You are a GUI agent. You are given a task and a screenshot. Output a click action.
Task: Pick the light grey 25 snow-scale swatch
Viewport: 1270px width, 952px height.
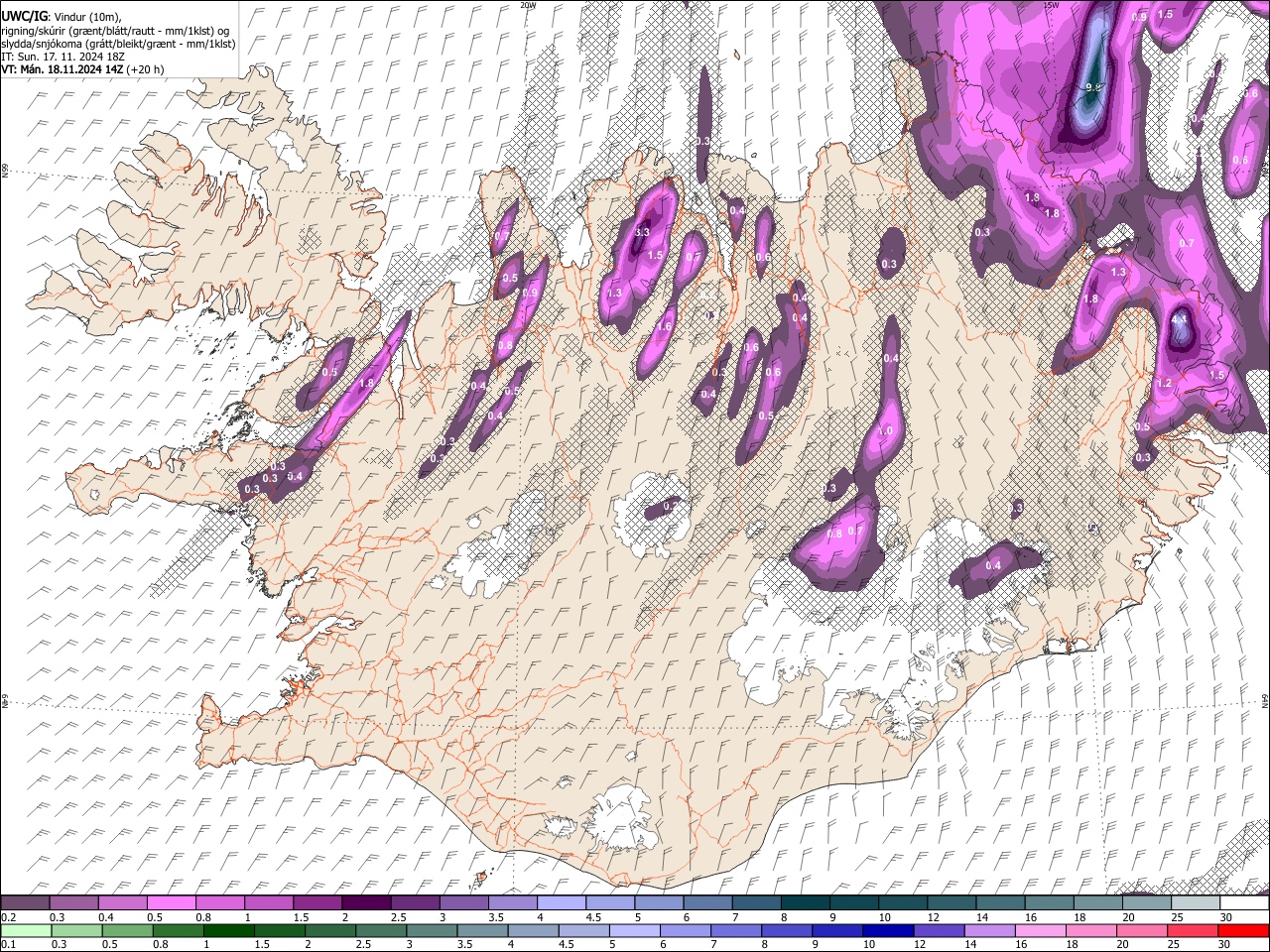(1195, 903)
